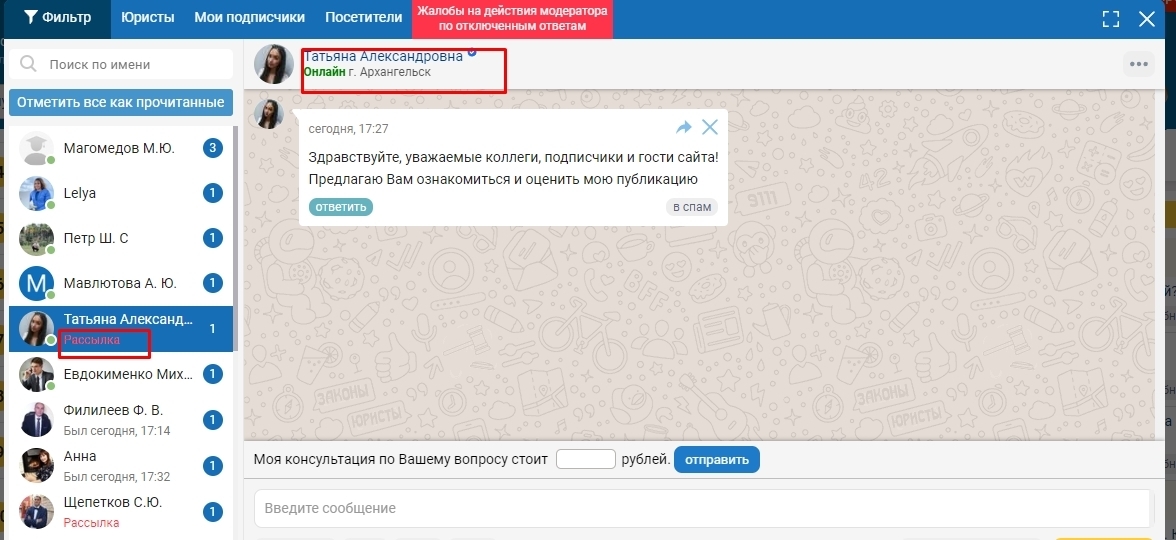Screen dimensions: 1176x540
Task: Click unread badge 1 for Филилеев
Action: coord(213,420)
